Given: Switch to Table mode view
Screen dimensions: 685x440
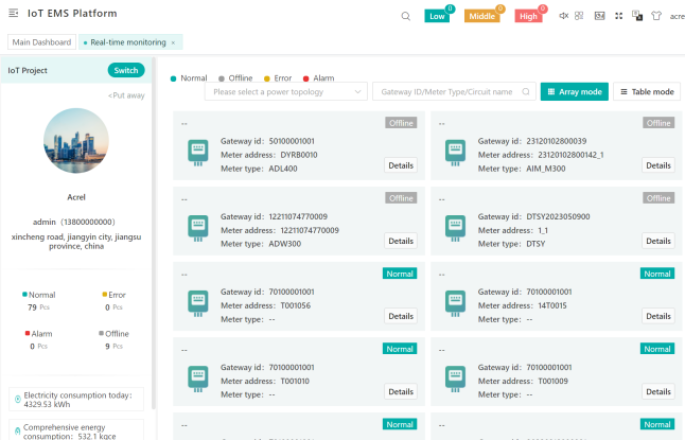Looking at the screenshot, I should tap(646, 91).
